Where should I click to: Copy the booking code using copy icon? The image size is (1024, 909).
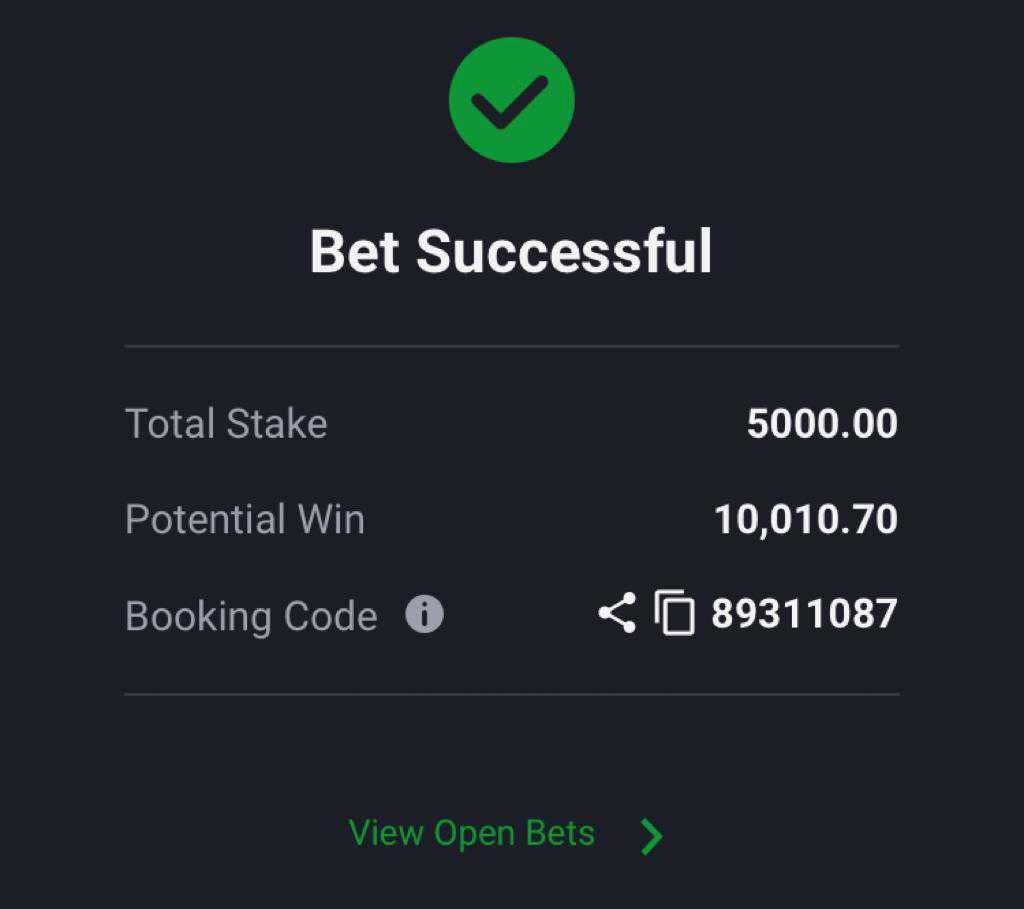point(675,613)
